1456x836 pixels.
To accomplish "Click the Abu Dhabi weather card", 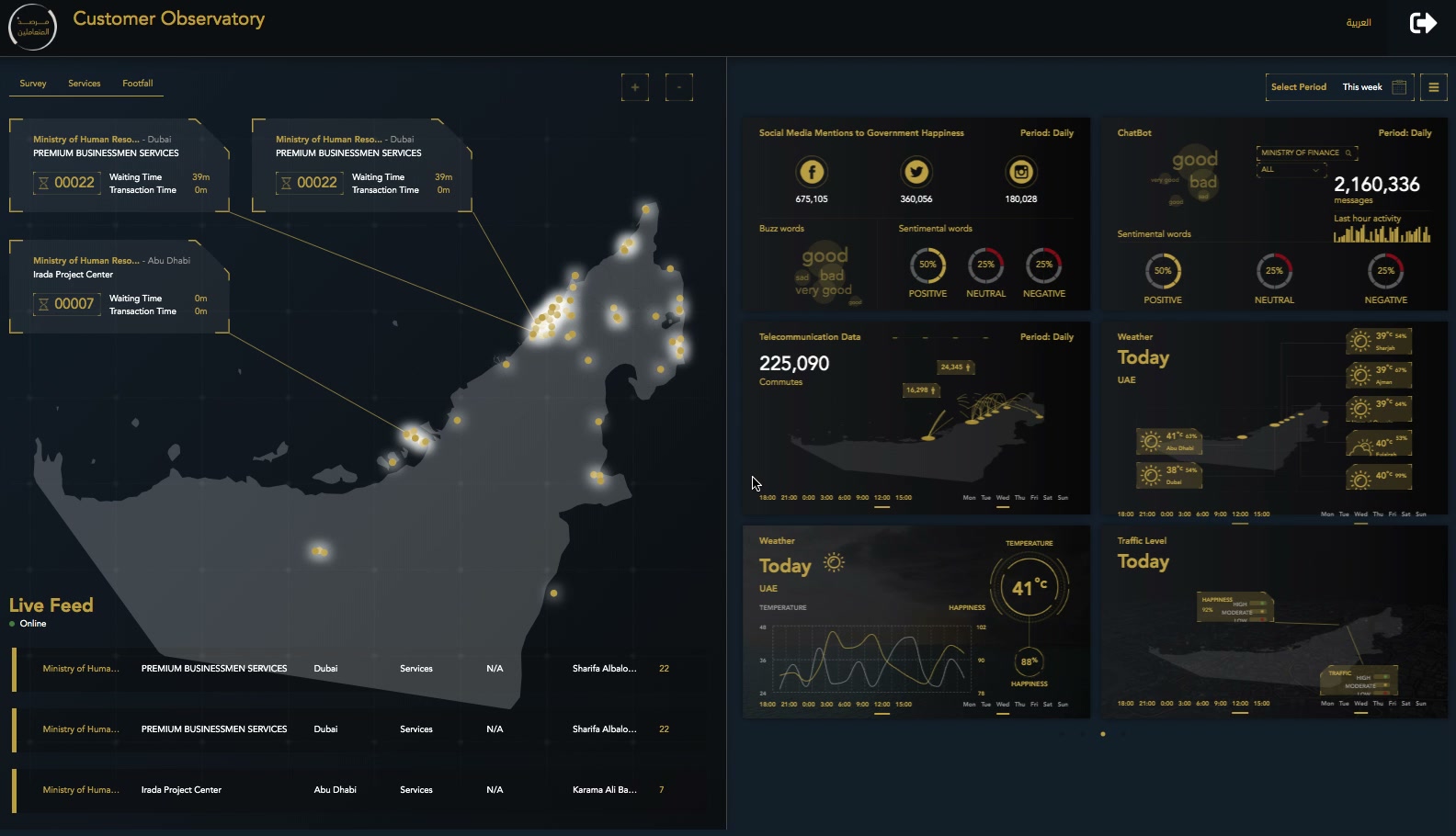I will [x=1169, y=441].
